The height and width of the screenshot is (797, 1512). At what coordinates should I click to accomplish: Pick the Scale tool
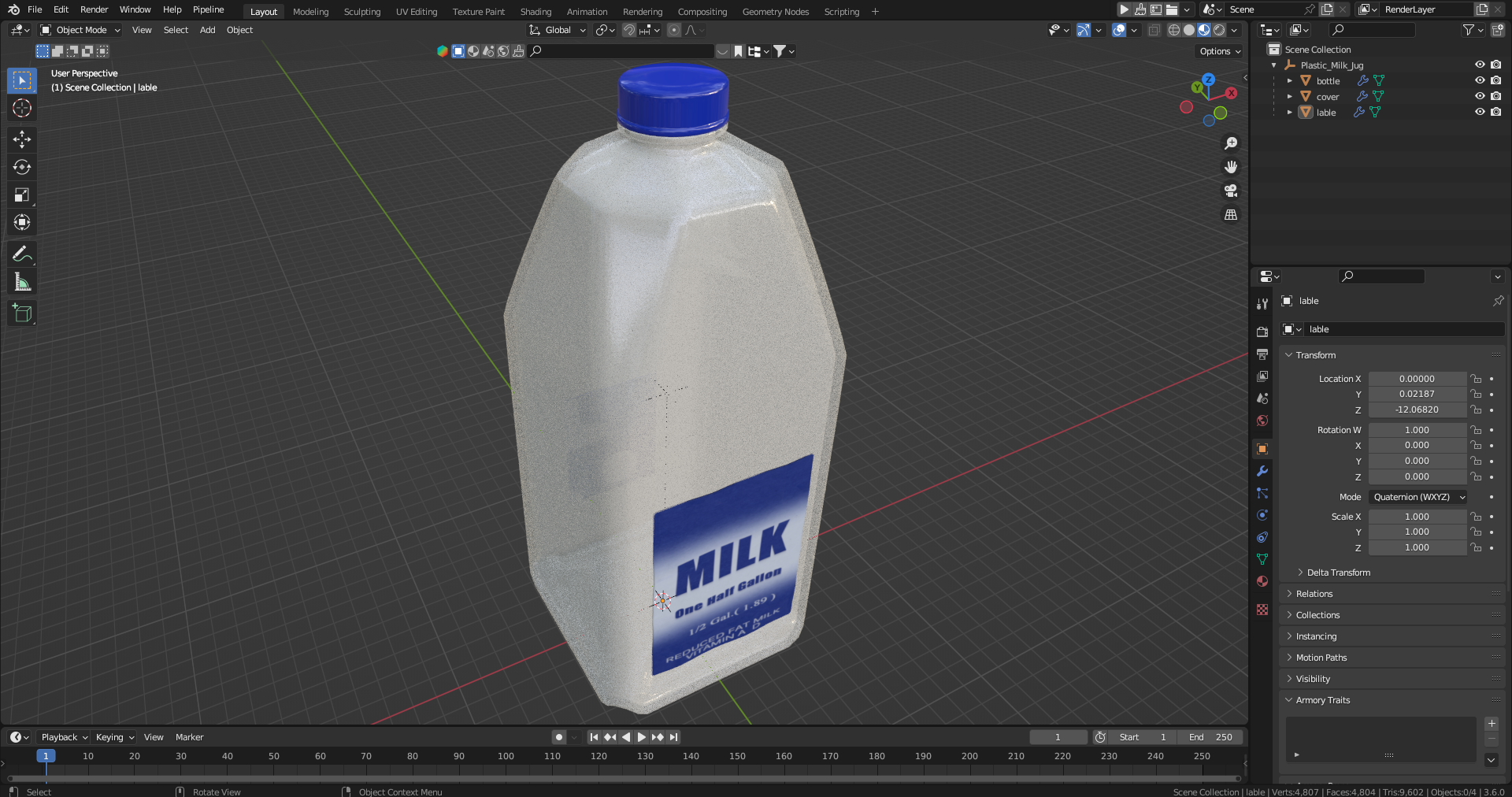tap(22, 195)
